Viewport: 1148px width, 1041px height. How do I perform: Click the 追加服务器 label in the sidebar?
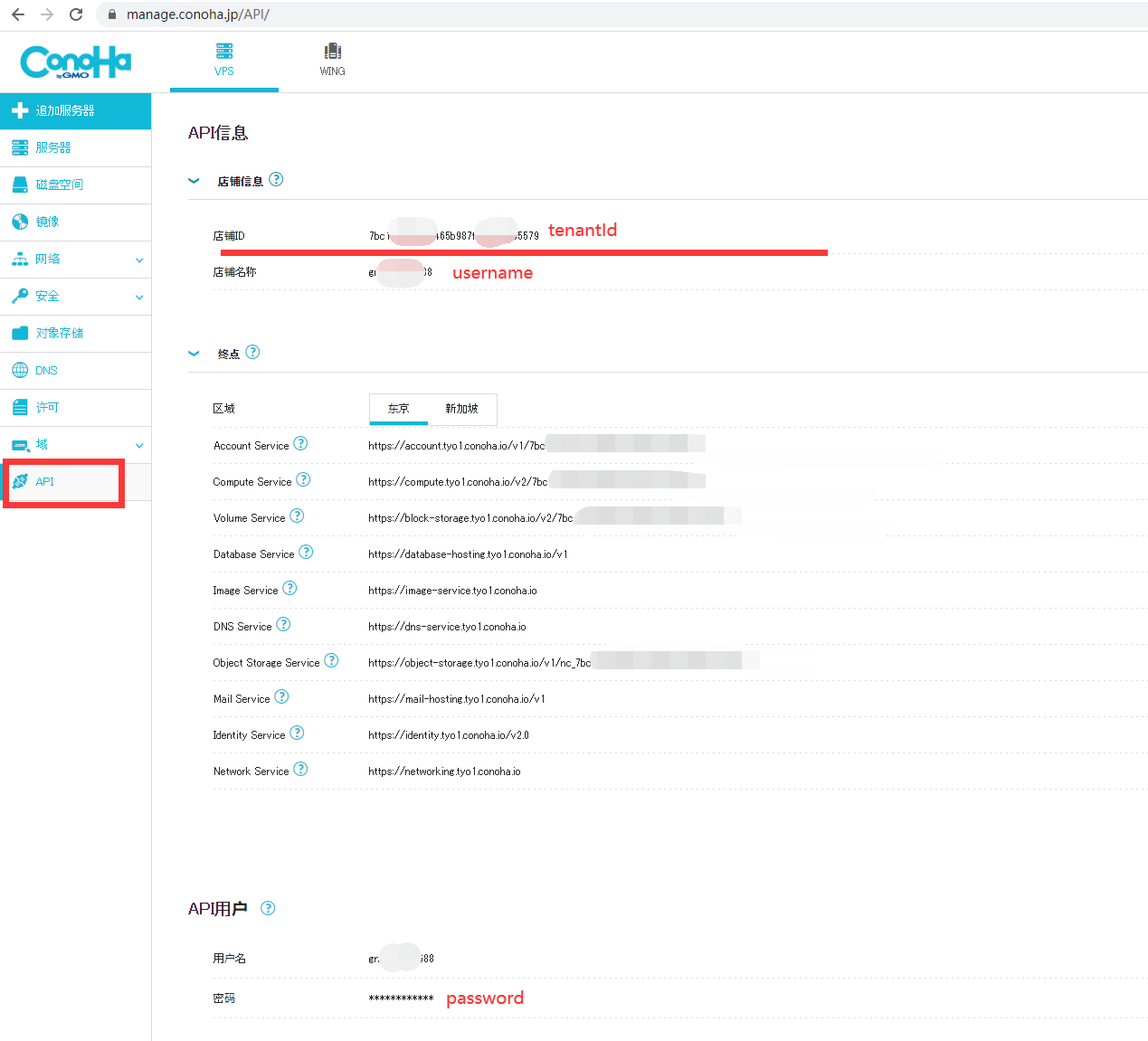point(65,110)
